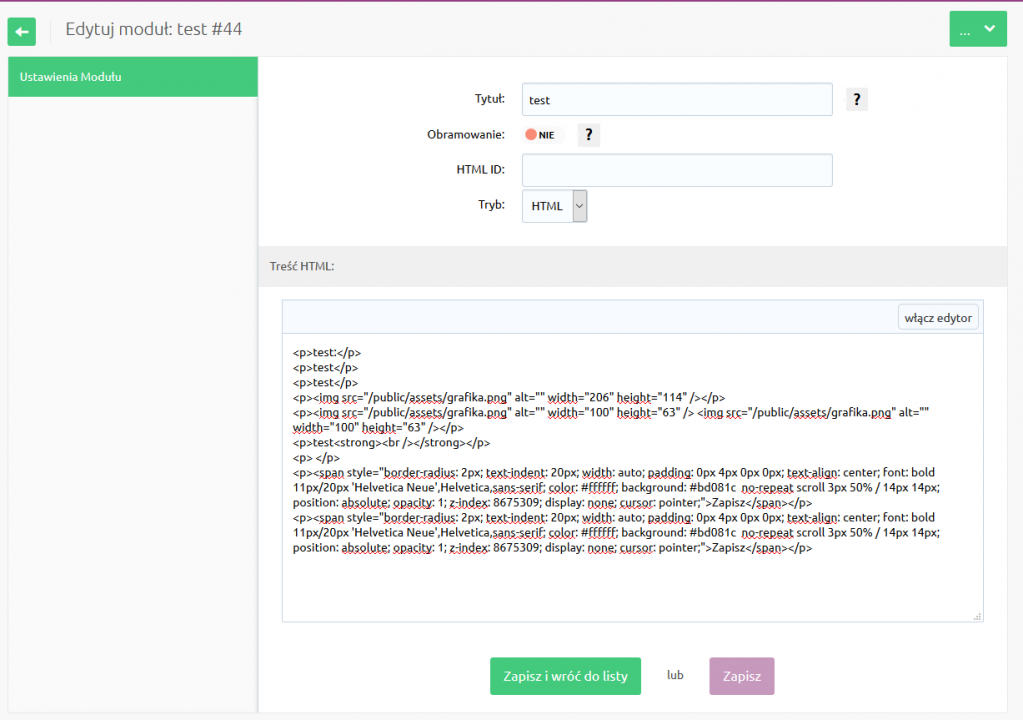Click the Obramowanie label
The width and height of the screenshot is (1023, 720).
[466, 134]
